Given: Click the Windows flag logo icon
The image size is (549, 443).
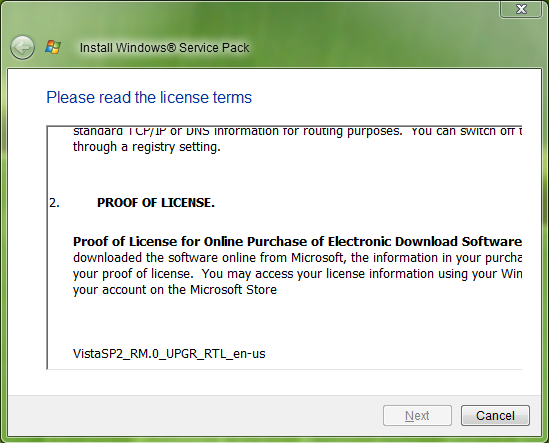Looking at the screenshot, I should pyautogui.click(x=53, y=47).
